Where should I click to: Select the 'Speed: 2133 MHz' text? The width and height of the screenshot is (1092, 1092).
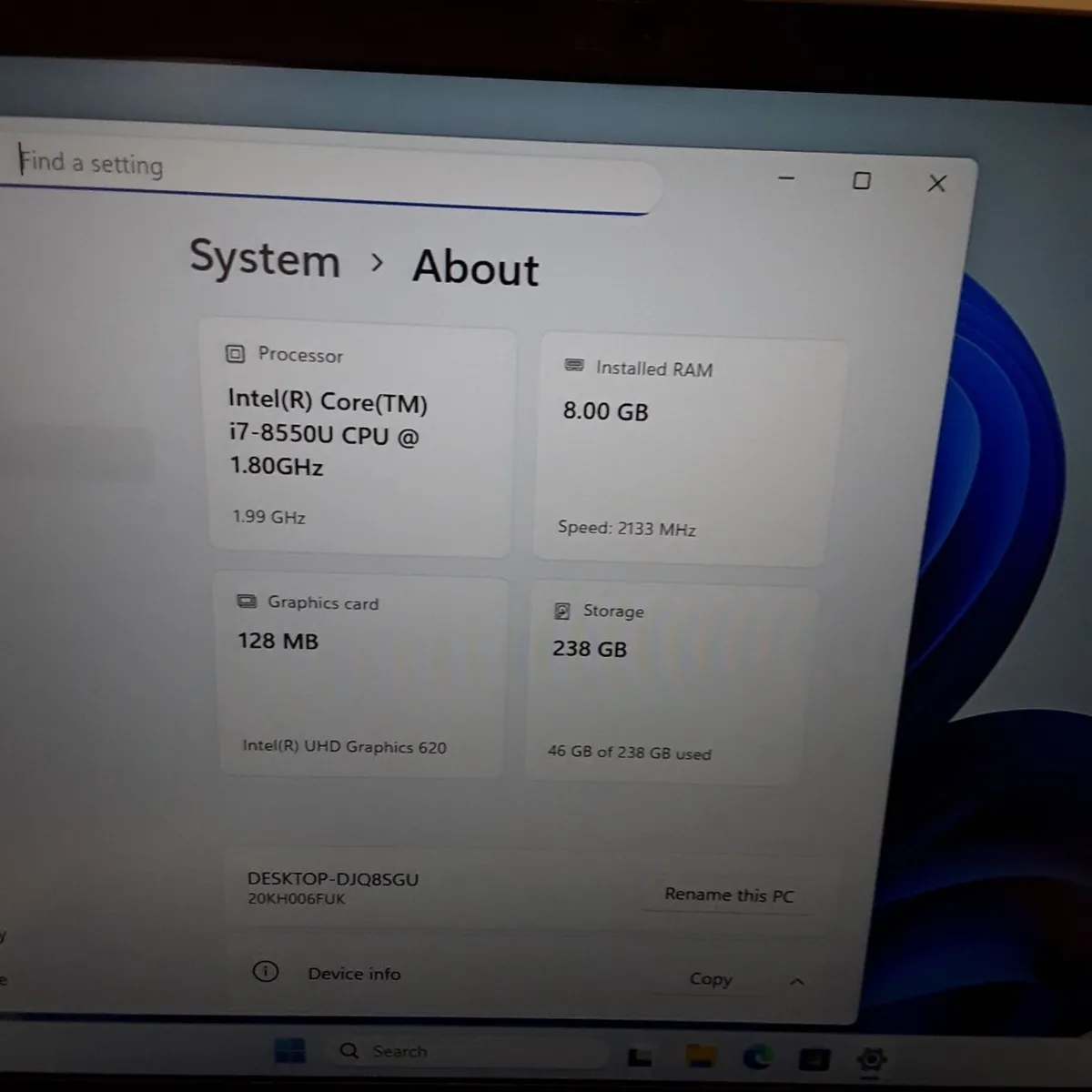[x=627, y=529]
